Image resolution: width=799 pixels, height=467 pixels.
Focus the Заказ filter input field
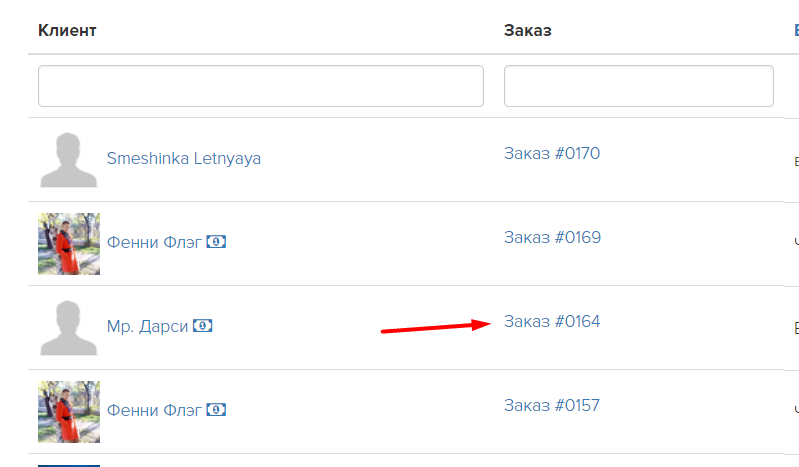tap(638, 86)
